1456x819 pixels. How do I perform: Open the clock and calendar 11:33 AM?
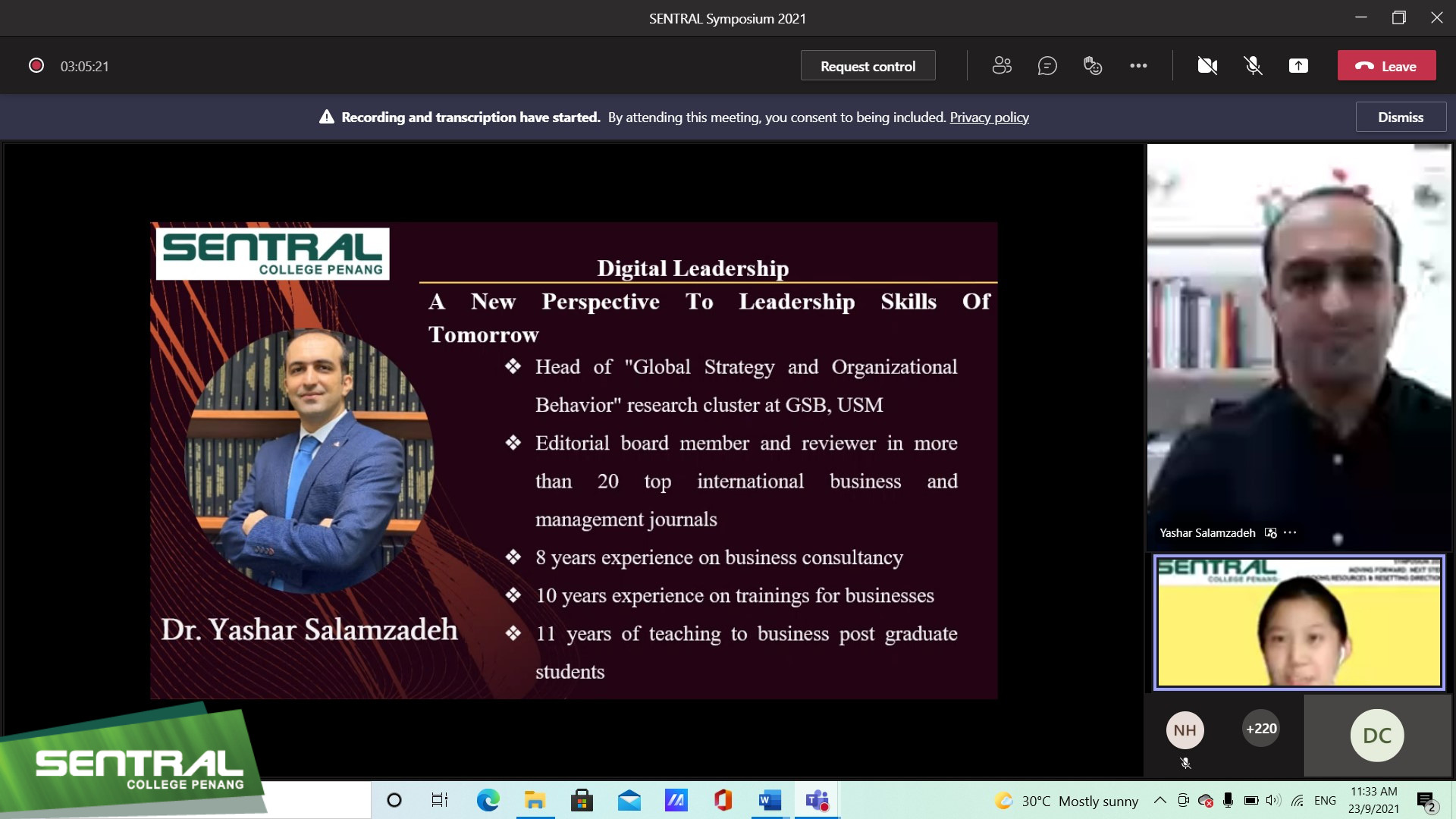[1373, 800]
